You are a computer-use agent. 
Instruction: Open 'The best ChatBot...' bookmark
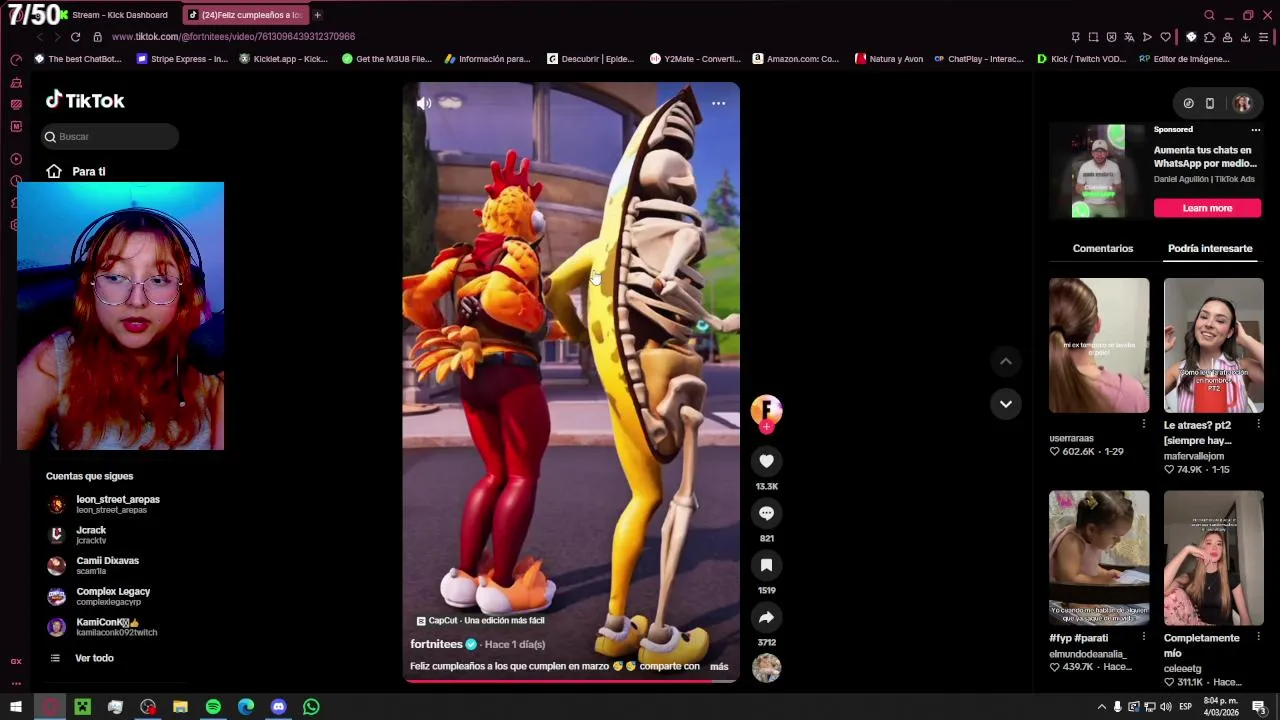pyautogui.click(x=78, y=59)
